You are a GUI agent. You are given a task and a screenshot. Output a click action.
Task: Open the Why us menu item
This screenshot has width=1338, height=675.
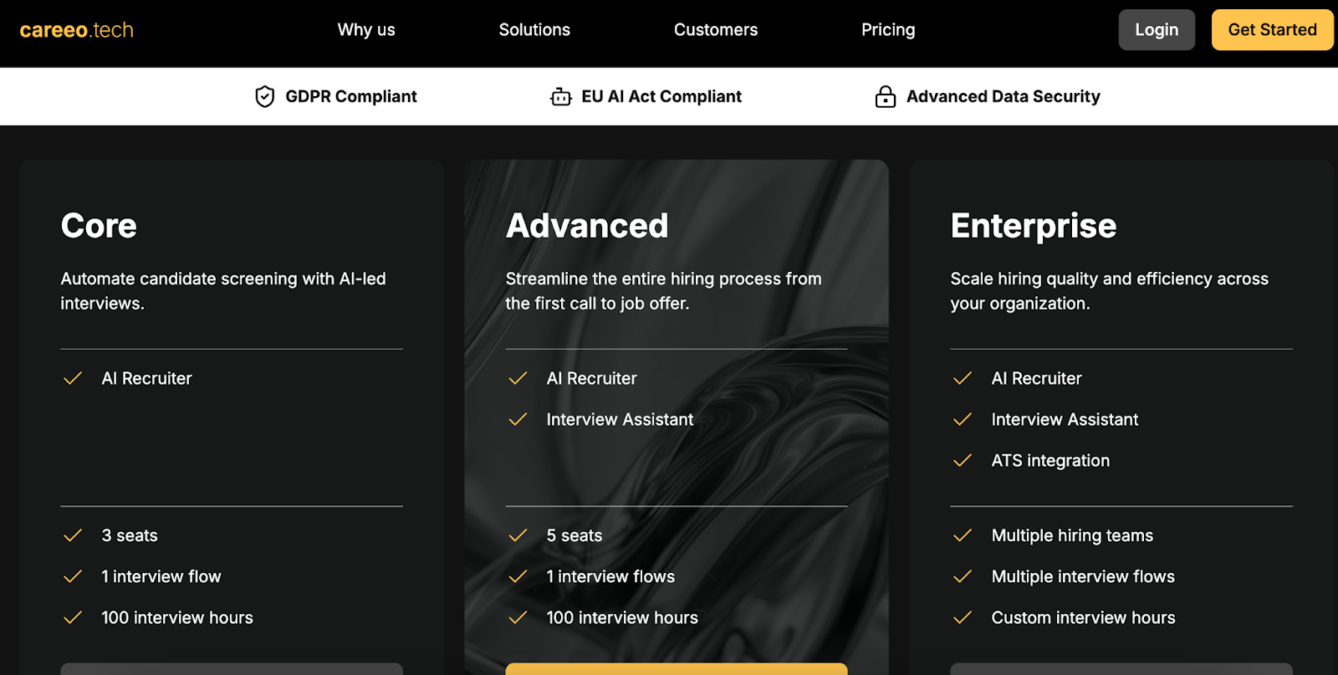click(366, 30)
